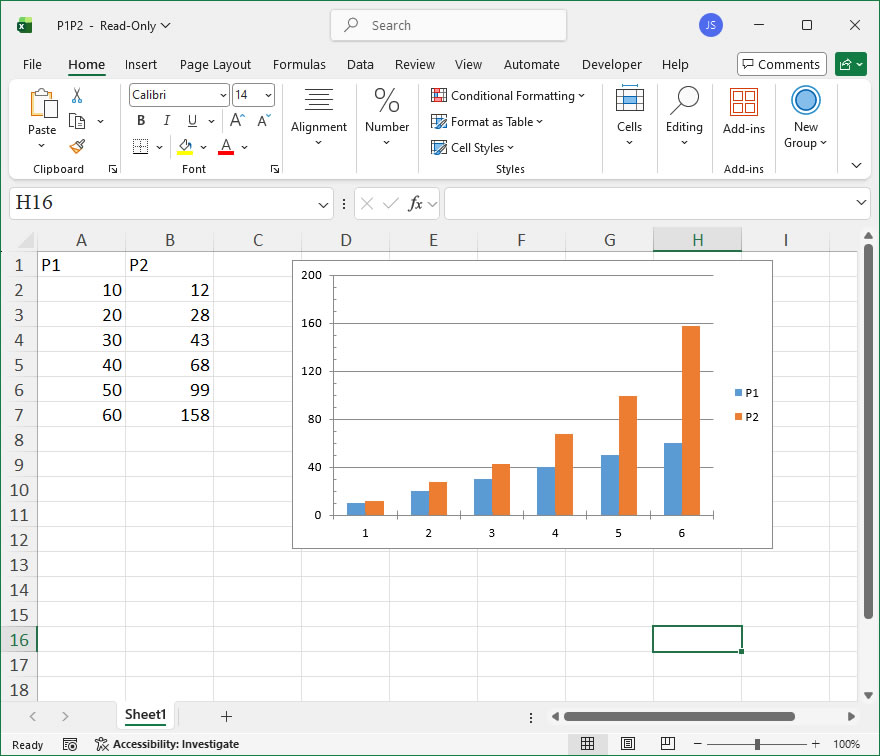Click the Insert Function fx icon
Image resolution: width=880 pixels, height=756 pixels.
point(415,204)
